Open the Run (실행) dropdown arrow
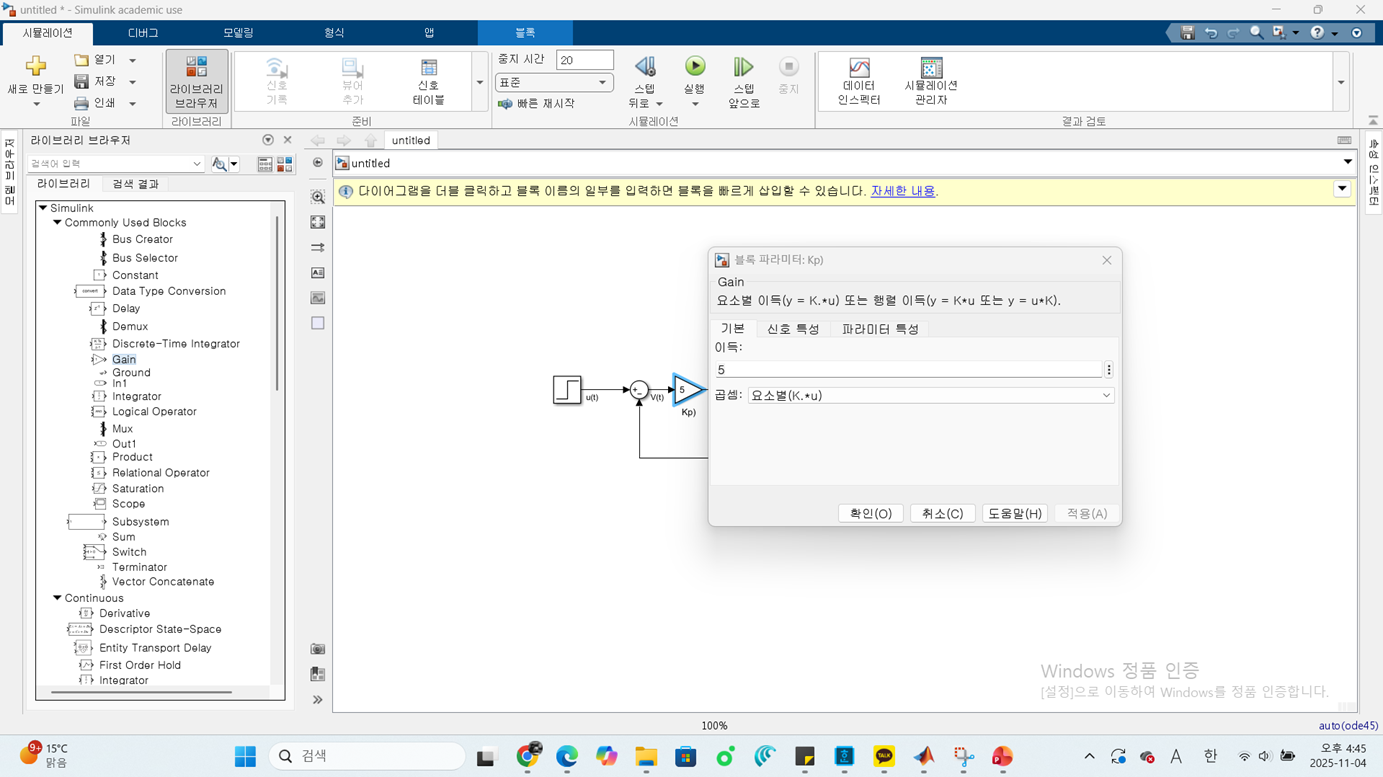Screen dimensions: 1383x777 (x=695, y=104)
